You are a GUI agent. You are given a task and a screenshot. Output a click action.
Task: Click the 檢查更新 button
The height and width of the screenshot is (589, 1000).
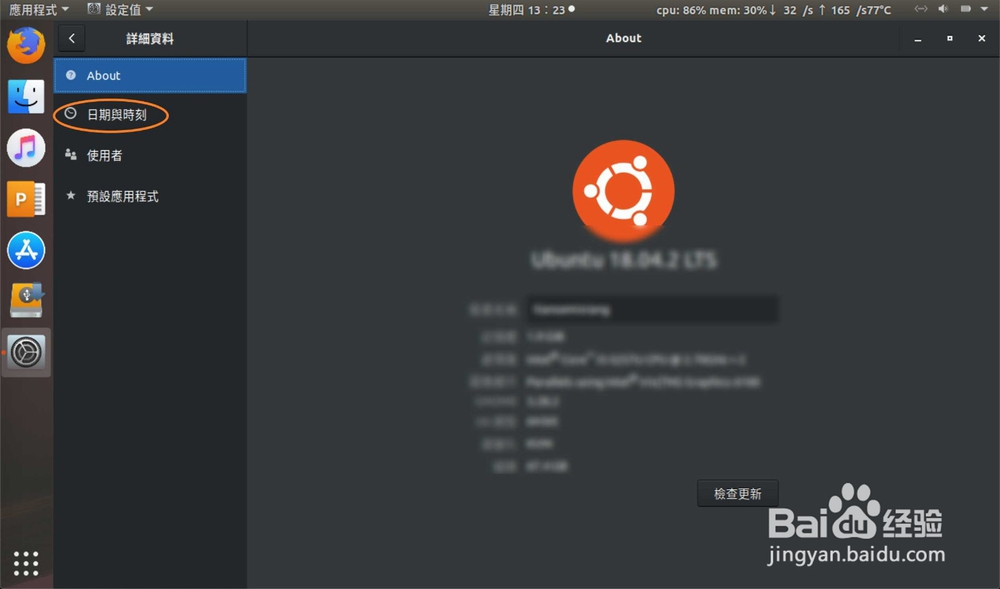737,493
